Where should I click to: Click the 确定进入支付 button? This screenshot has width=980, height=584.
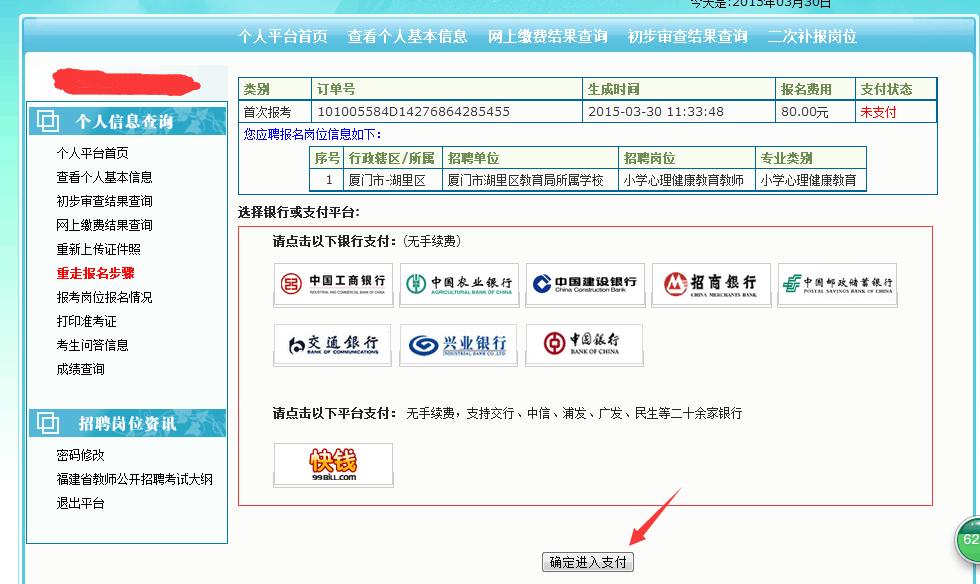[588, 562]
